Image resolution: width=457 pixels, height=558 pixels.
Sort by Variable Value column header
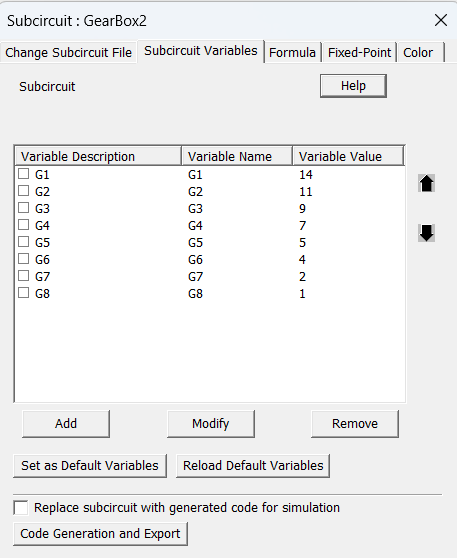[x=348, y=156]
